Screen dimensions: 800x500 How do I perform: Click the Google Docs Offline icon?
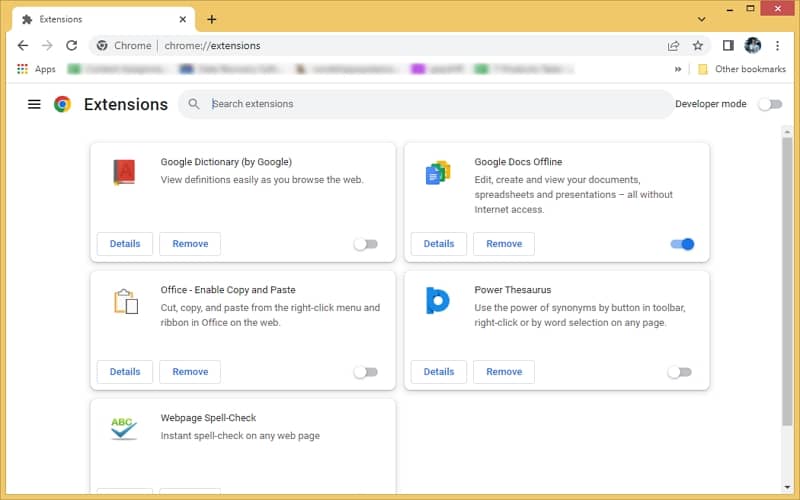(x=438, y=172)
